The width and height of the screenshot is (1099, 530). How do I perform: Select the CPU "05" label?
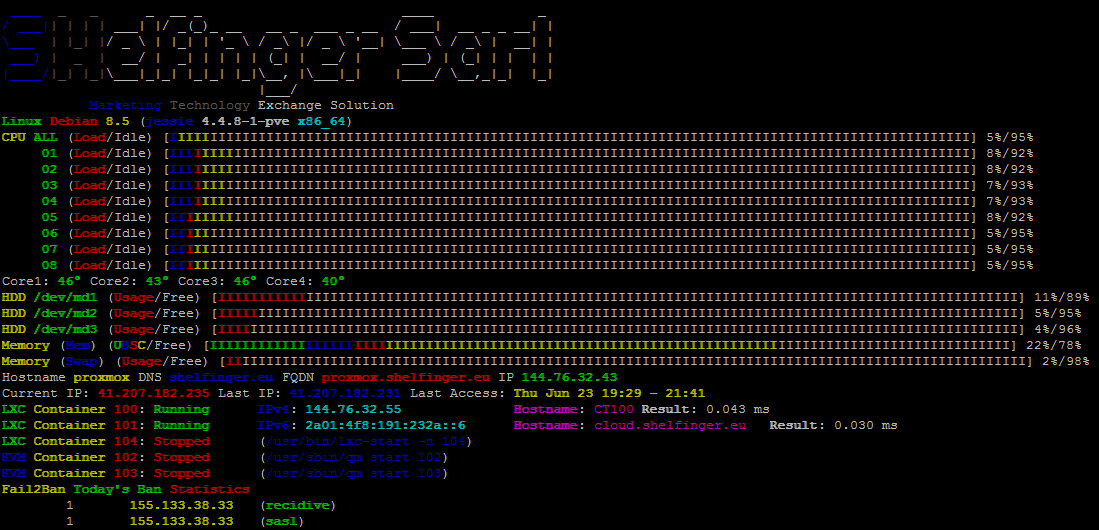[x=50, y=218]
